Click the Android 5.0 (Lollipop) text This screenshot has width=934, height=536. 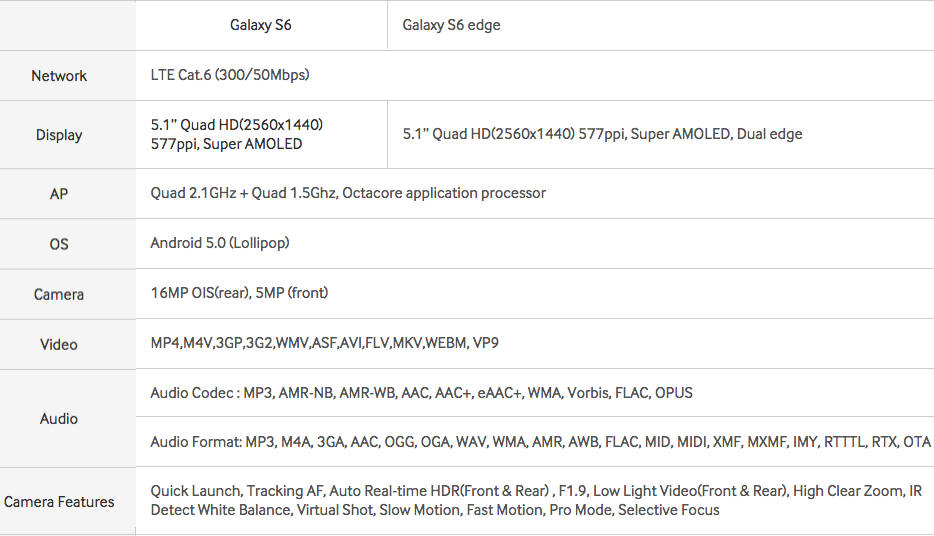220,243
